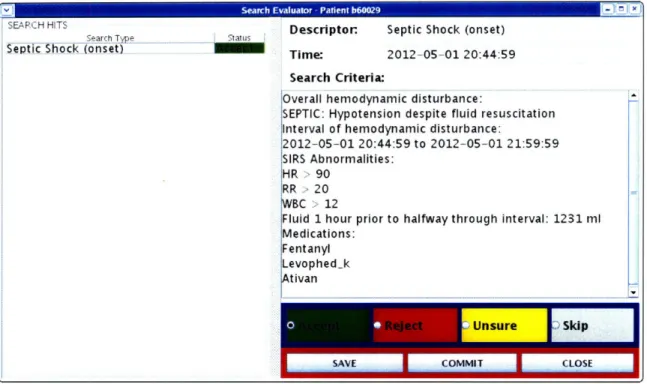Choose the Skip radio option
The image size is (647, 384).
(555, 325)
